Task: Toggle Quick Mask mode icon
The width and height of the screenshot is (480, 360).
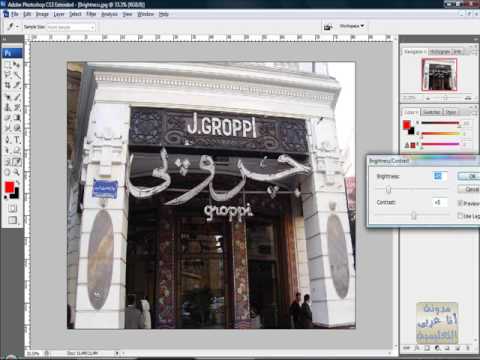Action: pos(12,208)
